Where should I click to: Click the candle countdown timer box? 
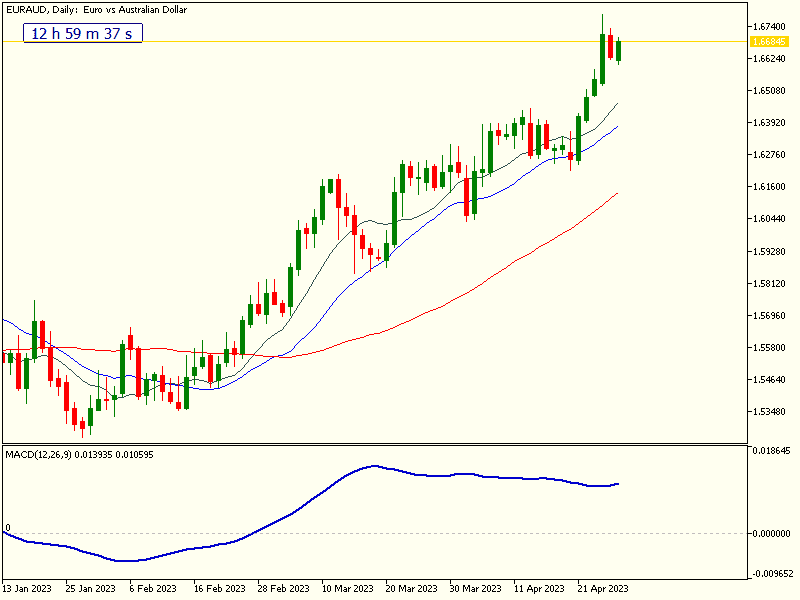point(82,34)
